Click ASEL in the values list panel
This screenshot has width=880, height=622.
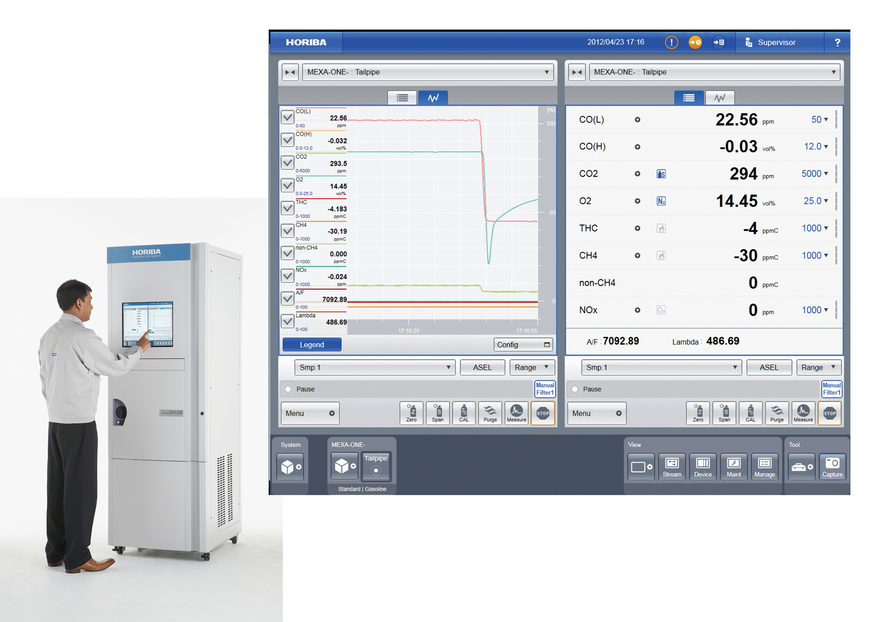(x=769, y=368)
